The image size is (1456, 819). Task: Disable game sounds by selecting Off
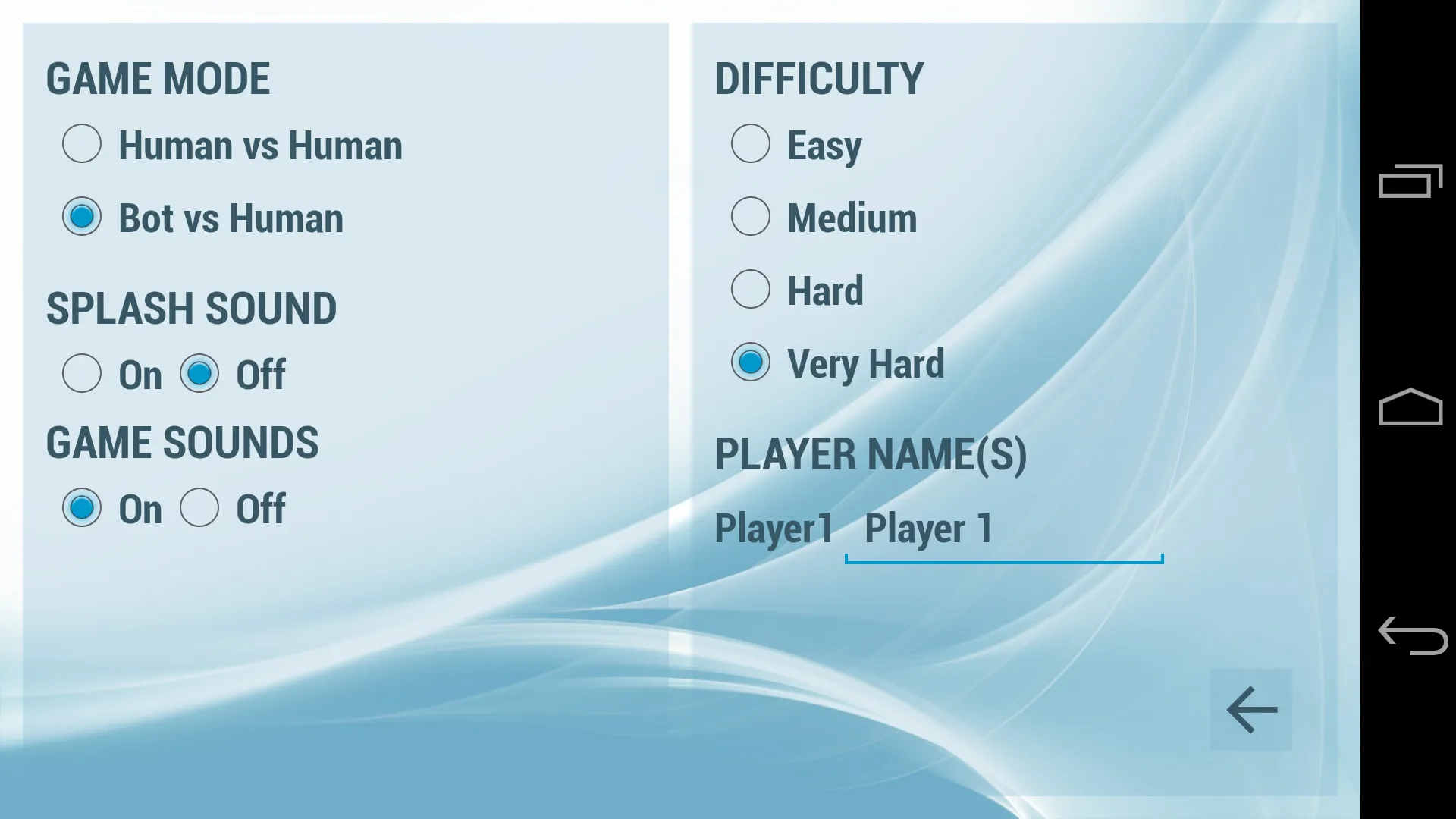(199, 508)
